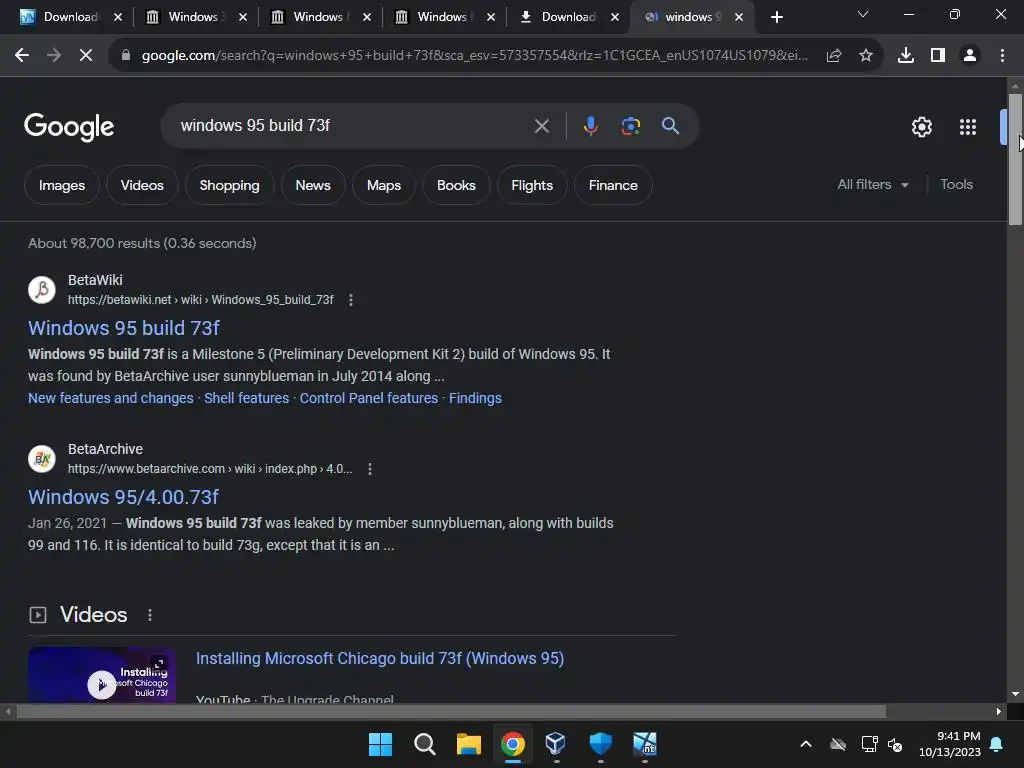Open muted volume tray icon
This screenshot has height=768, width=1024.
click(x=895, y=744)
